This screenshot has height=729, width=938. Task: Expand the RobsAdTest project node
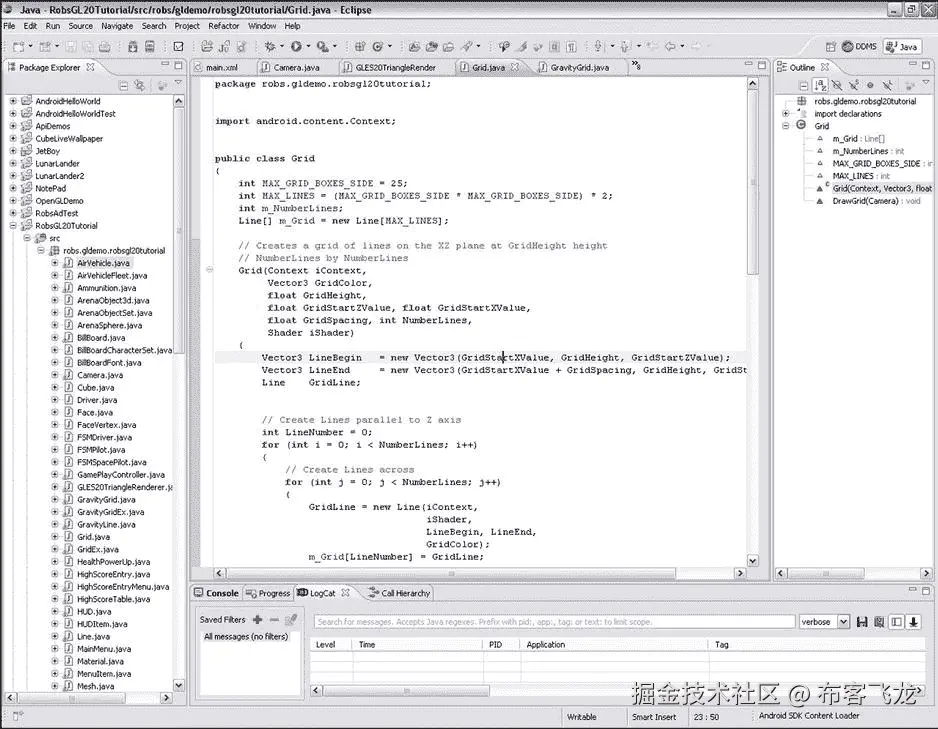(14, 212)
